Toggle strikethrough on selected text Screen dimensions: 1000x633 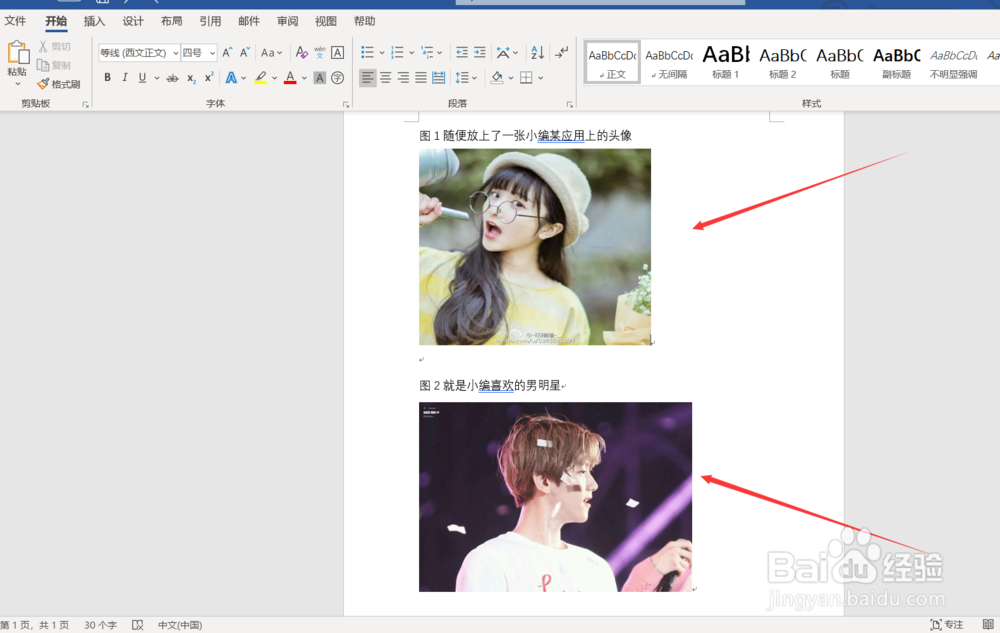[x=172, y=77]
